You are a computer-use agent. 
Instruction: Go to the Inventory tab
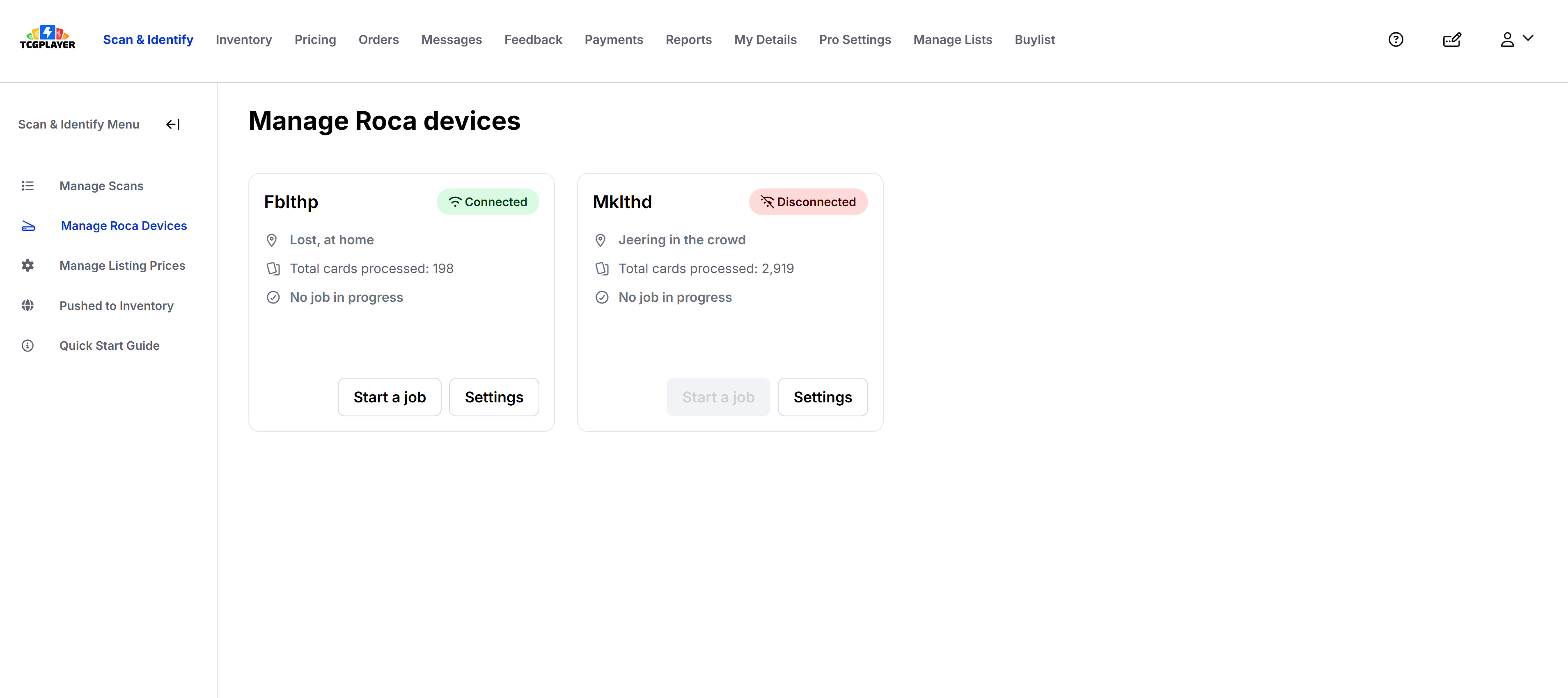coord(243,39)
